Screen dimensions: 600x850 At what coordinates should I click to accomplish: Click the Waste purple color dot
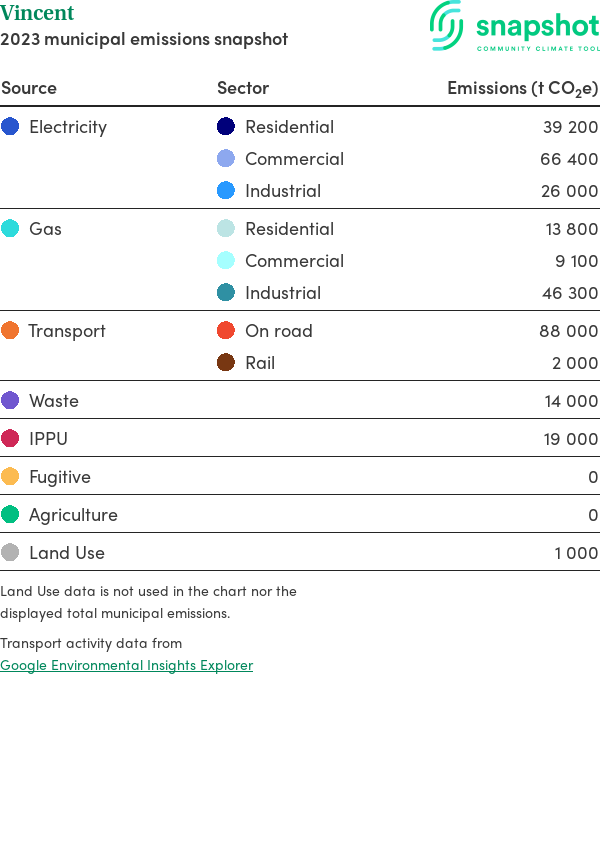(x=10, y=401)
